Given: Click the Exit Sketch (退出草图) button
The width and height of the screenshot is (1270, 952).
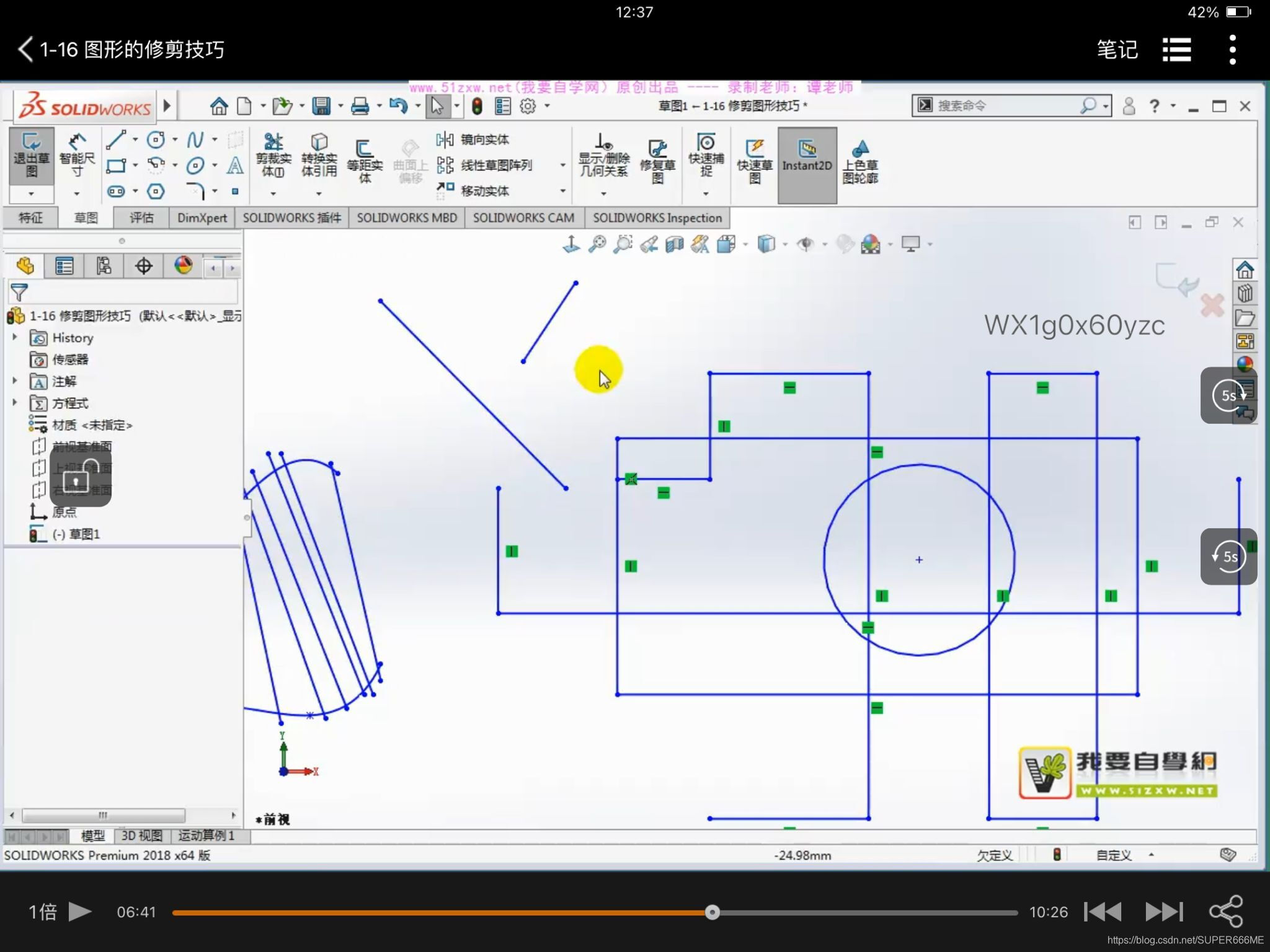Looking at the screenshot, I should click(31, 155).
